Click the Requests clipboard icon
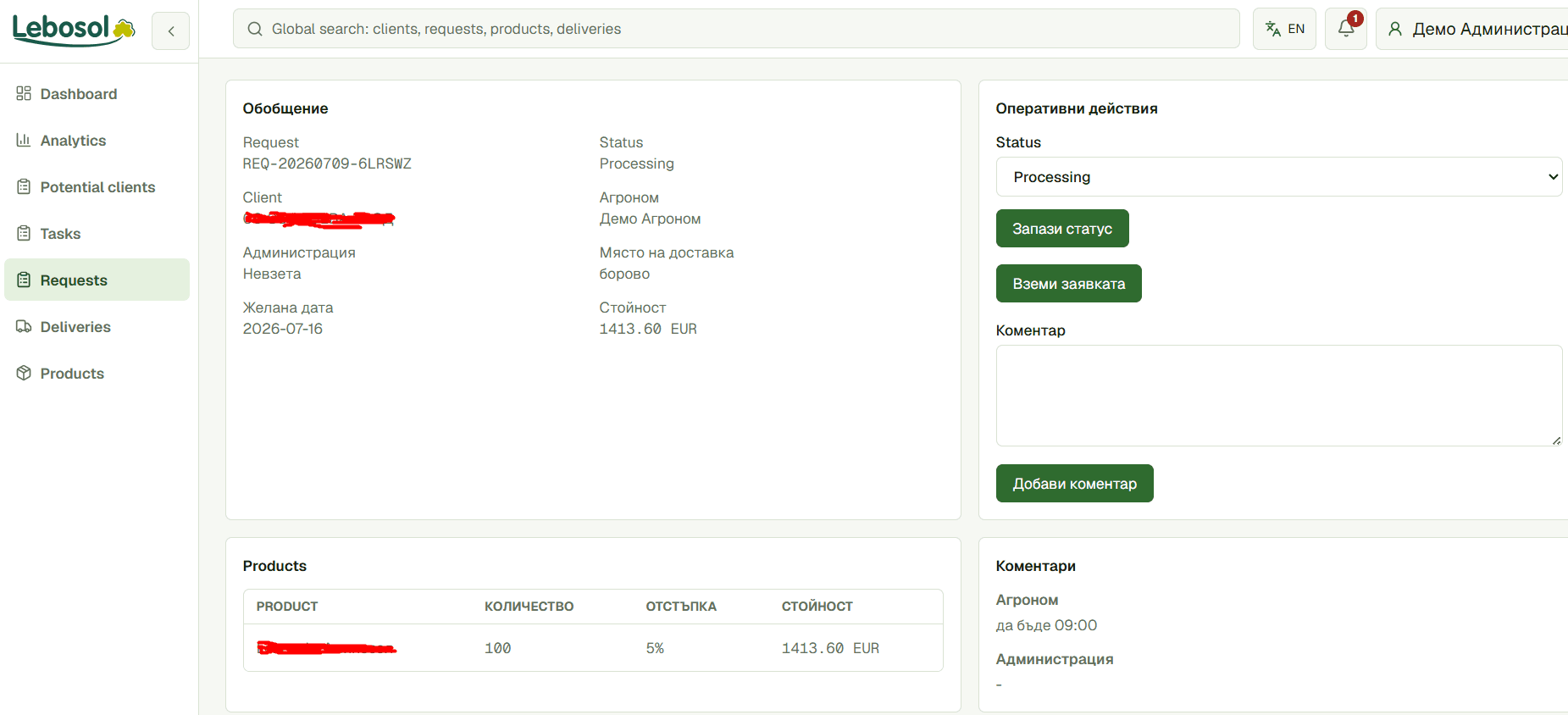 coord(24,280)
